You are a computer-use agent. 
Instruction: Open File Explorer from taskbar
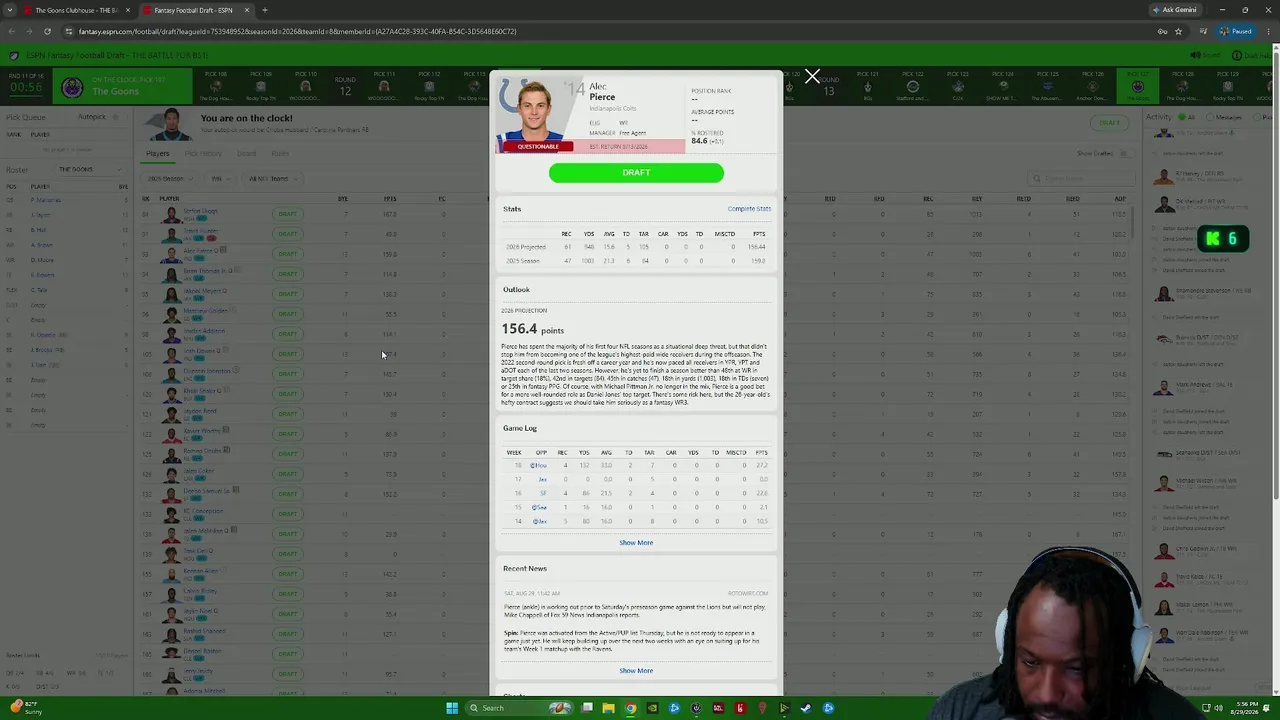(x=608, y=708)
